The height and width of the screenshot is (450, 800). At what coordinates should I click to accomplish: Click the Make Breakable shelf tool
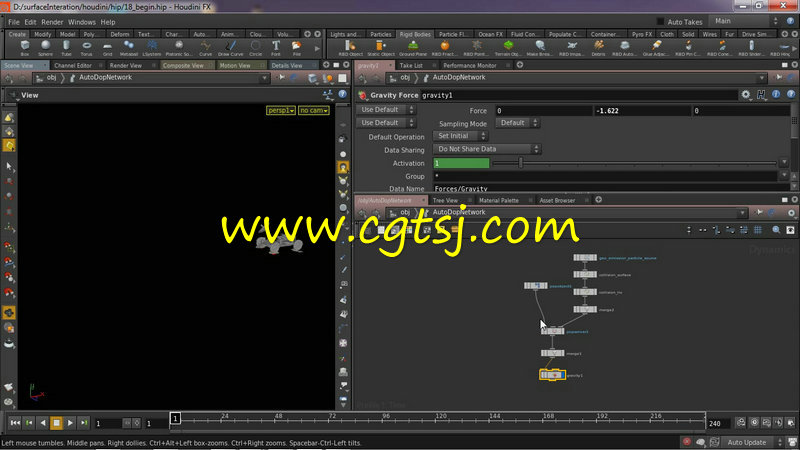click(540, 48)
